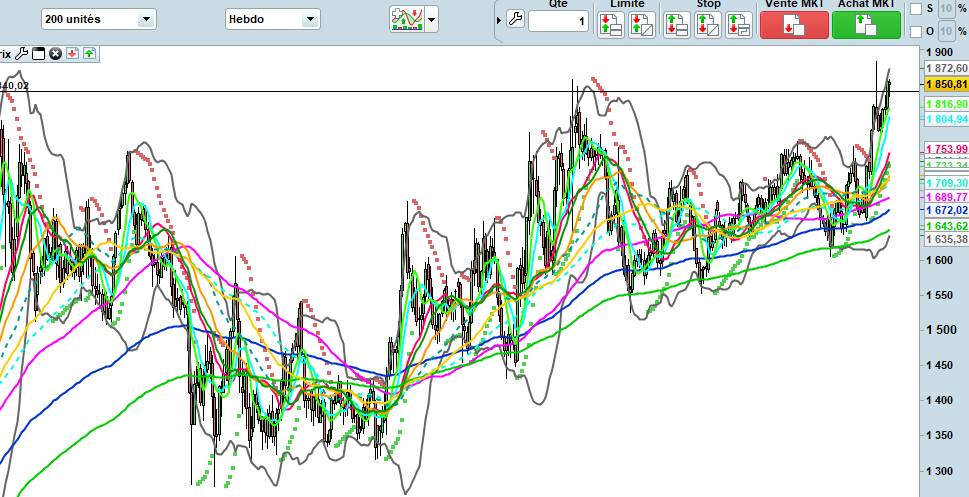Click the blue 1 672,02 label

946,211
